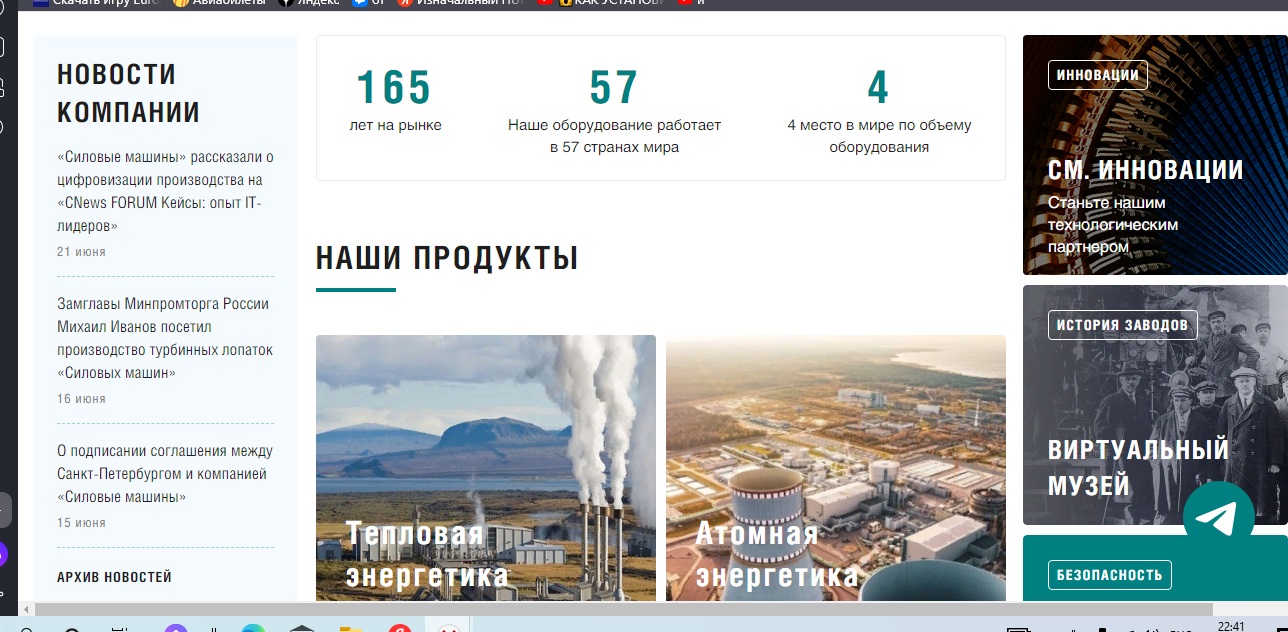
Task: Open news about Mikhail Ivanov's visit
Action: (164, 338)
